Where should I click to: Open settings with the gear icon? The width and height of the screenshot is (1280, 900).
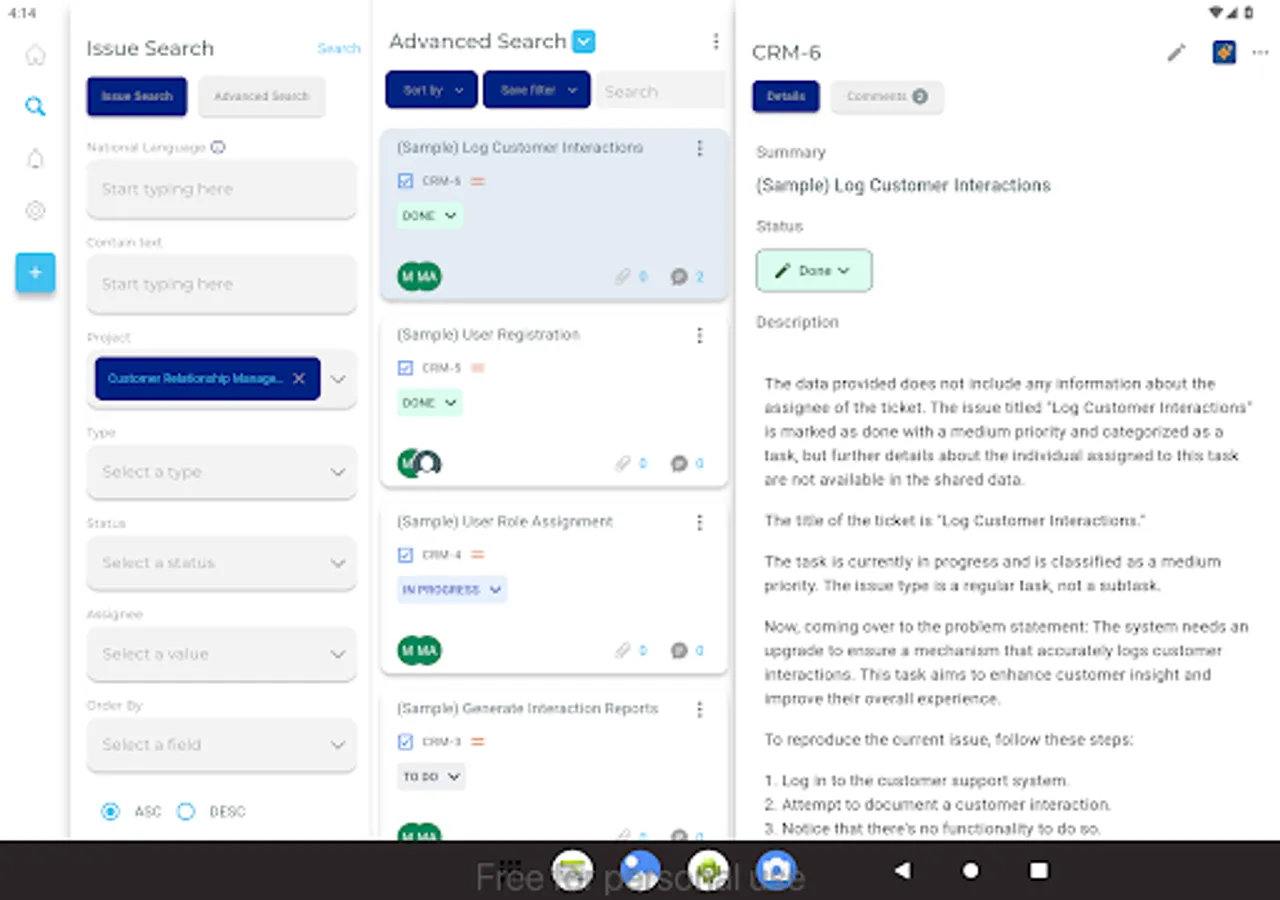click(35, 210)
